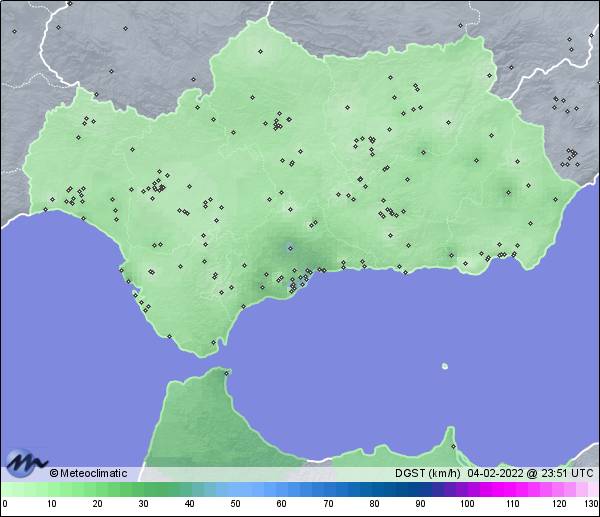This screenshot has height=517, width=600.
Task: Click the white swatch at 0 on scale
Action: click(5, 489)
